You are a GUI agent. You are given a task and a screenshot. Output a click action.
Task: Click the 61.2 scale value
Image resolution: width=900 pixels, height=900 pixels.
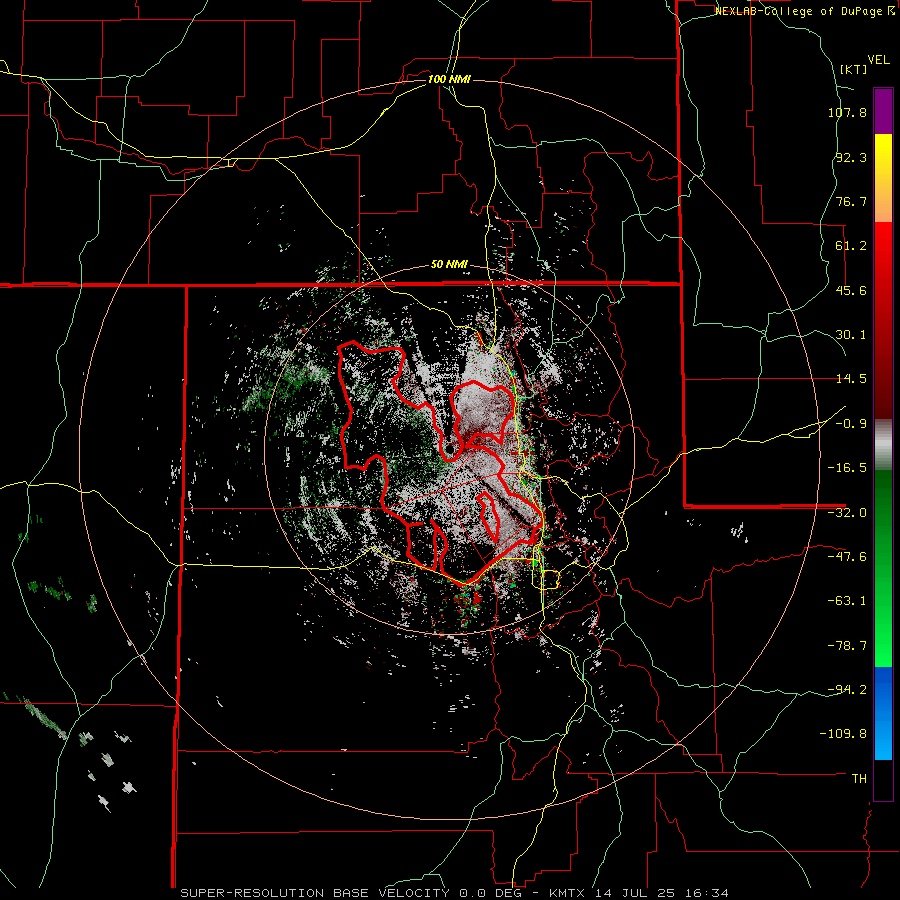point(851,246)
